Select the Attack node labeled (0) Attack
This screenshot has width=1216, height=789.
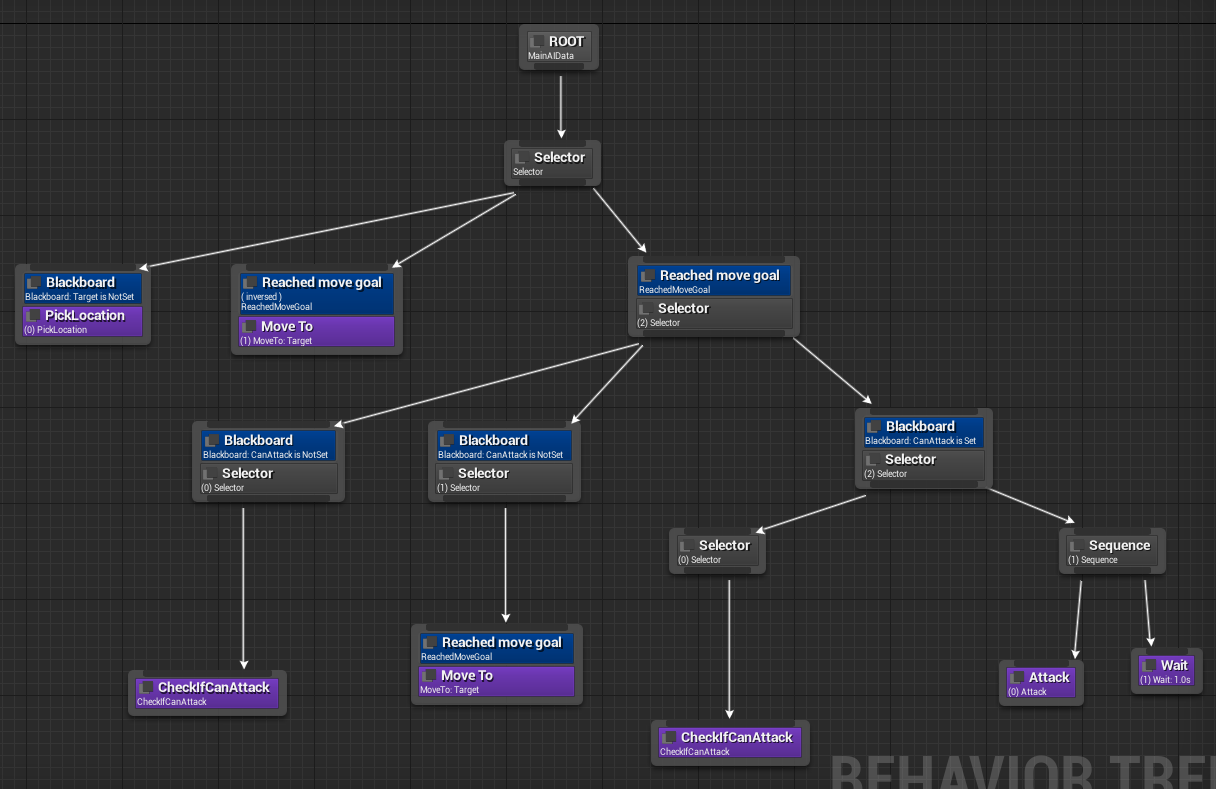1040,682
